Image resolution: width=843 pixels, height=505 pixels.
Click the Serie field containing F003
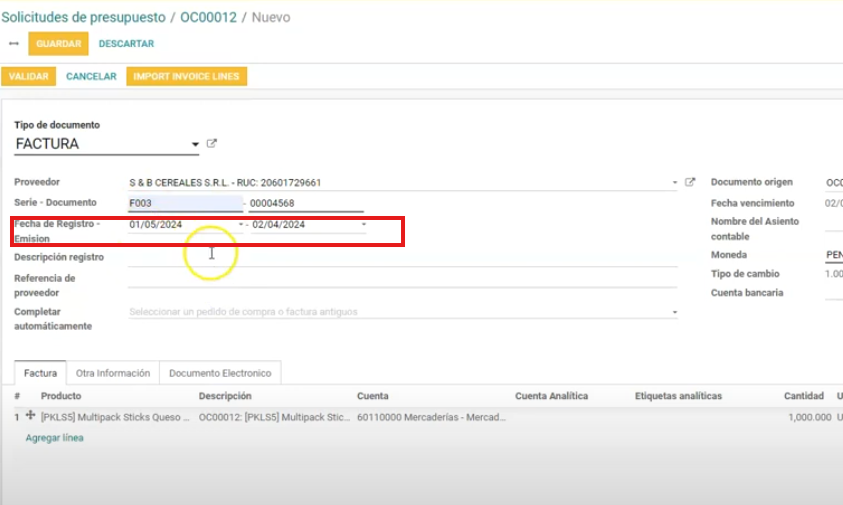click(x=185, y=204)
